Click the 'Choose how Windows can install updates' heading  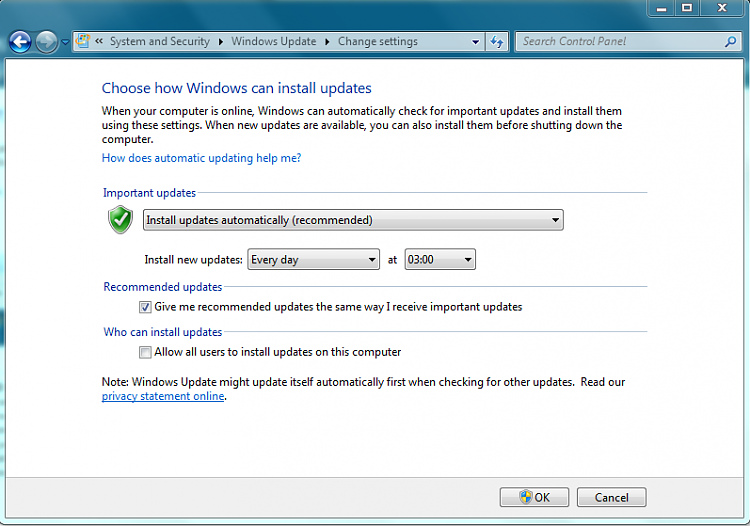click(236, 88)
